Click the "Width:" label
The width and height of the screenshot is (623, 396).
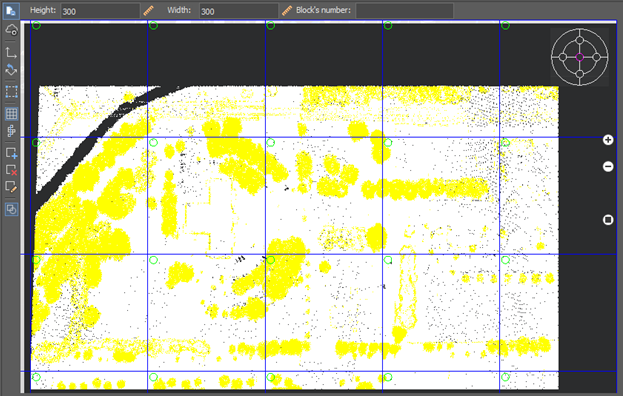click(x=179, y=10)
